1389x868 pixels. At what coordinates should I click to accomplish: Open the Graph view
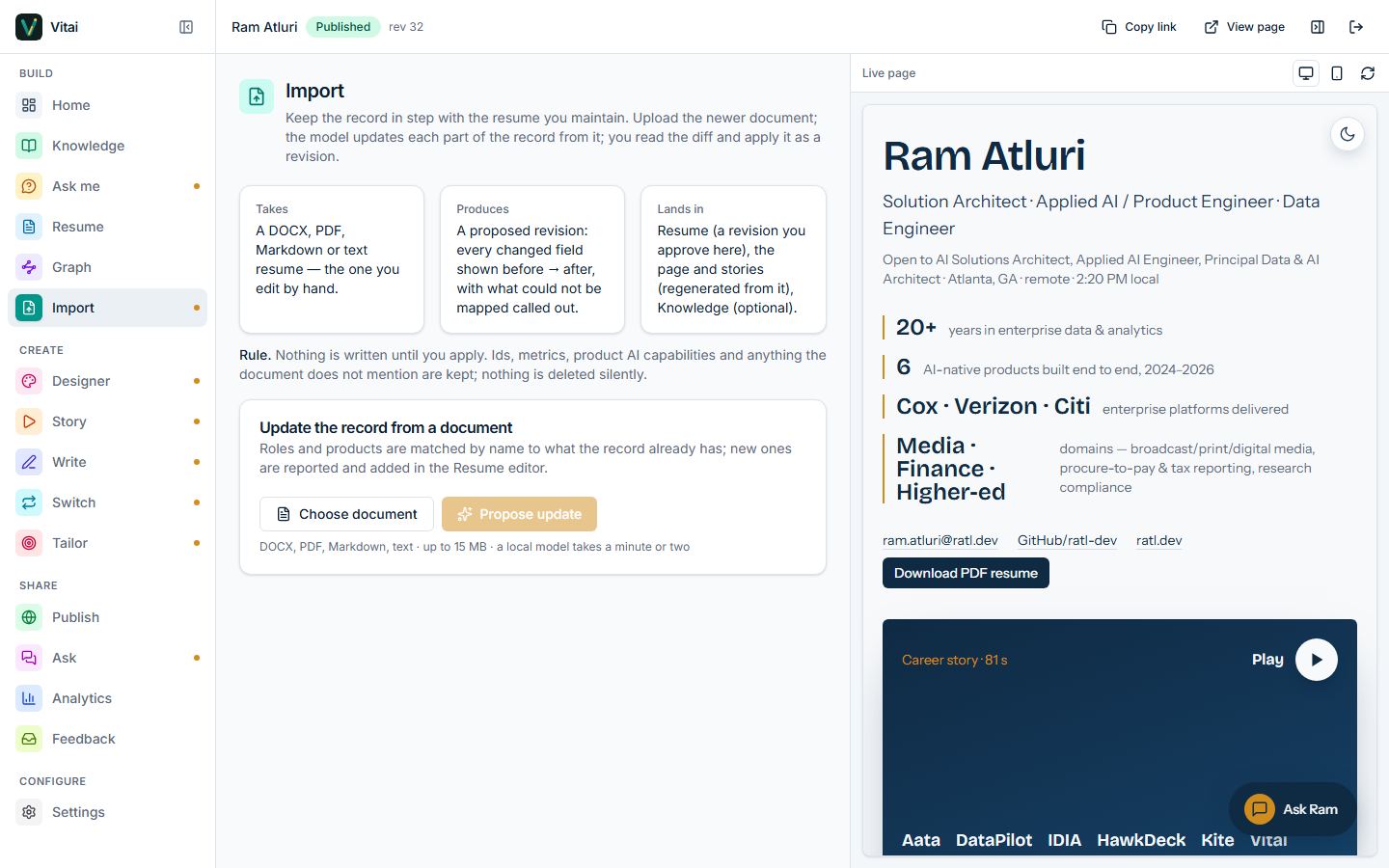(107, 267)
